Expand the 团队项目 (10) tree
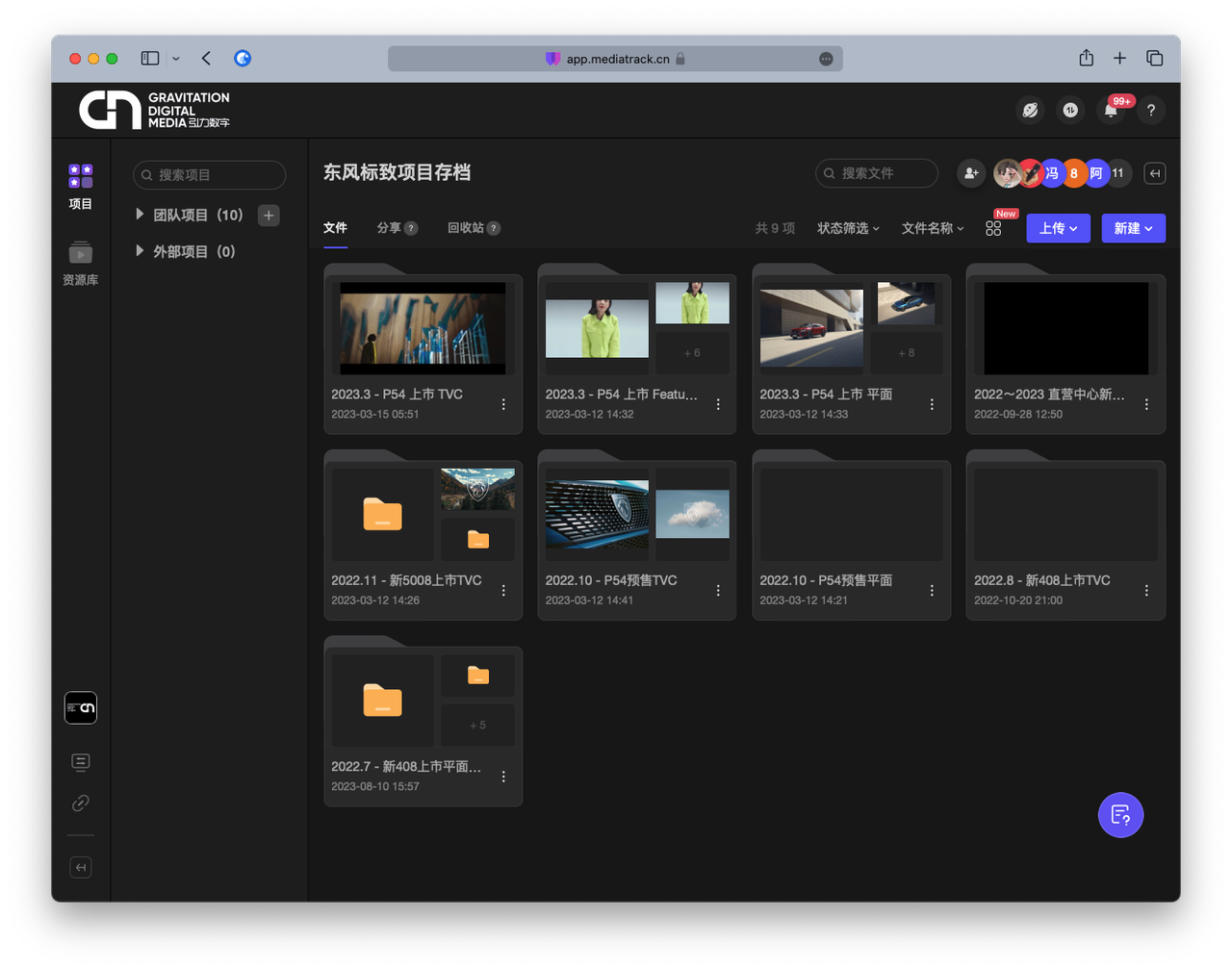Screen dimensions: 1232x970 140,214
